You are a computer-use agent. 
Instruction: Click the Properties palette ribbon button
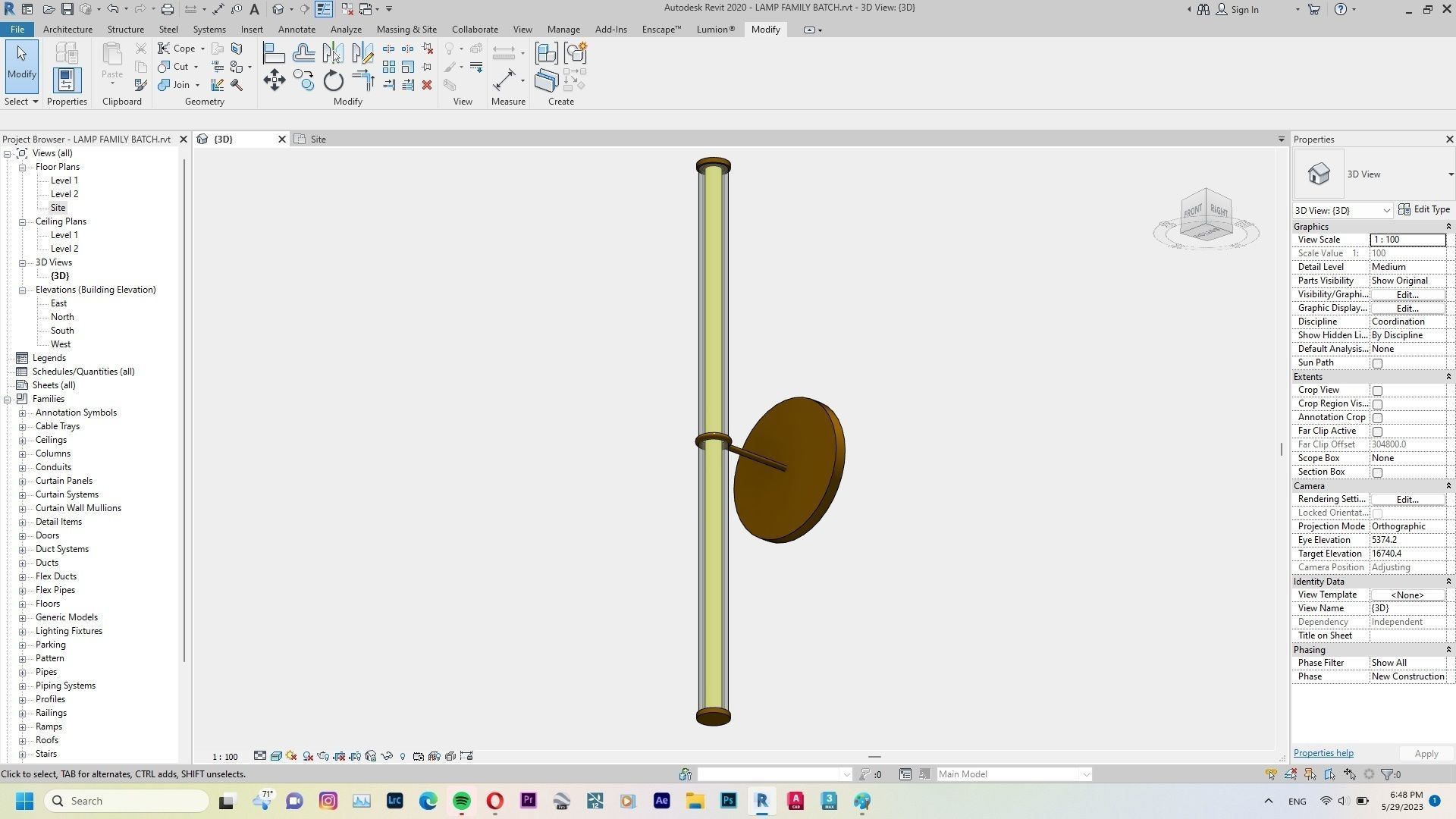pos(66,80)
